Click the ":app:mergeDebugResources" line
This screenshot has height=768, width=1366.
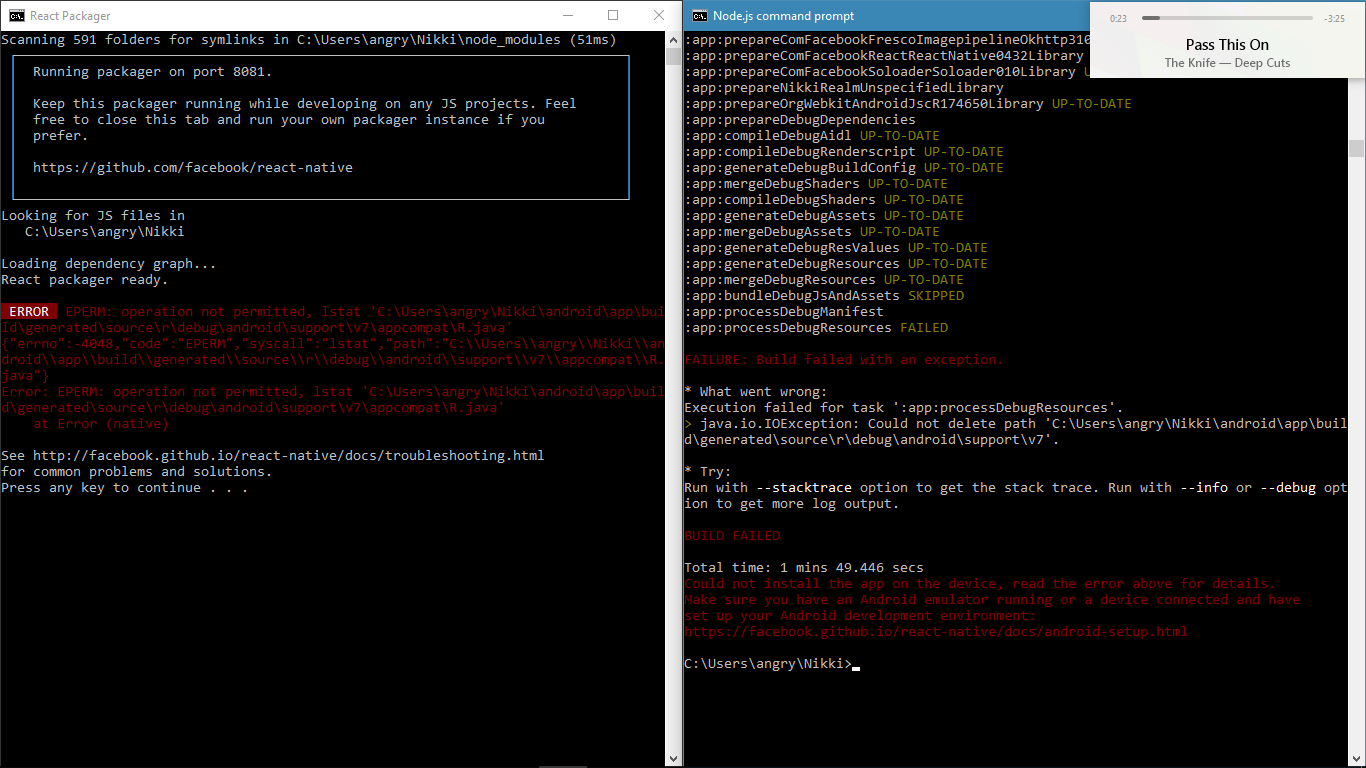point(824,280)
